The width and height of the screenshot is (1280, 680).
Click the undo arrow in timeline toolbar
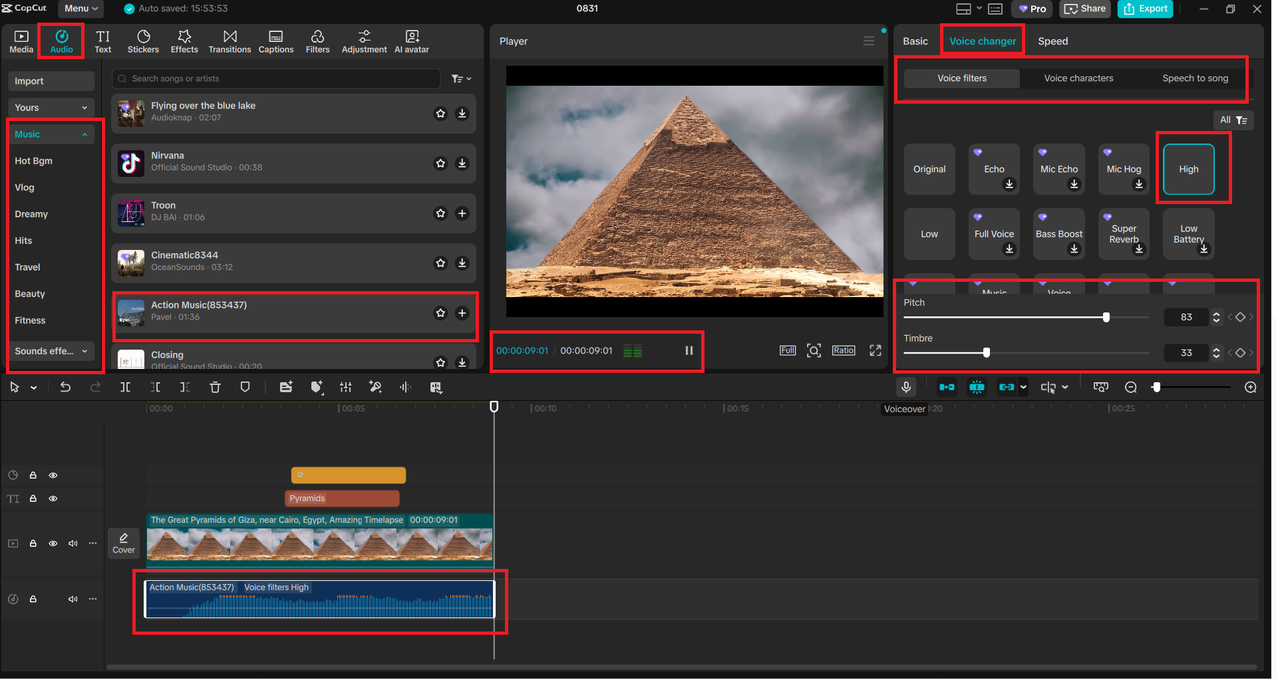pos(65,387)
